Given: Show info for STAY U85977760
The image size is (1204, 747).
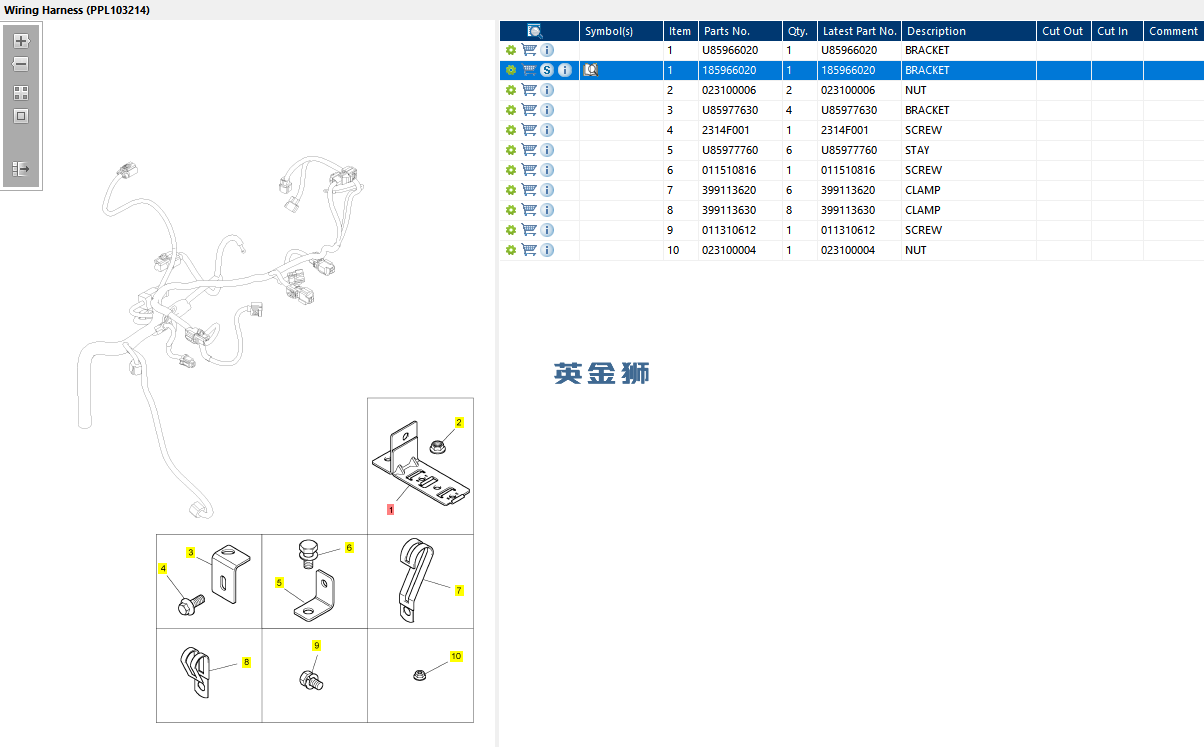Looking at the screenshot, I should pyautogui.click(x=547, y=150).
